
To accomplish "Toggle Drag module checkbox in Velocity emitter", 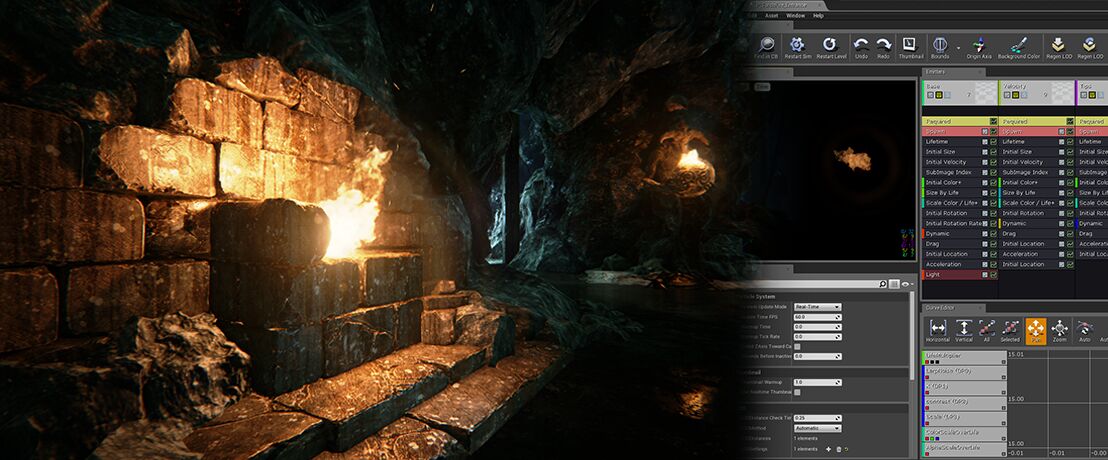I will click(x=1070, y=233).
